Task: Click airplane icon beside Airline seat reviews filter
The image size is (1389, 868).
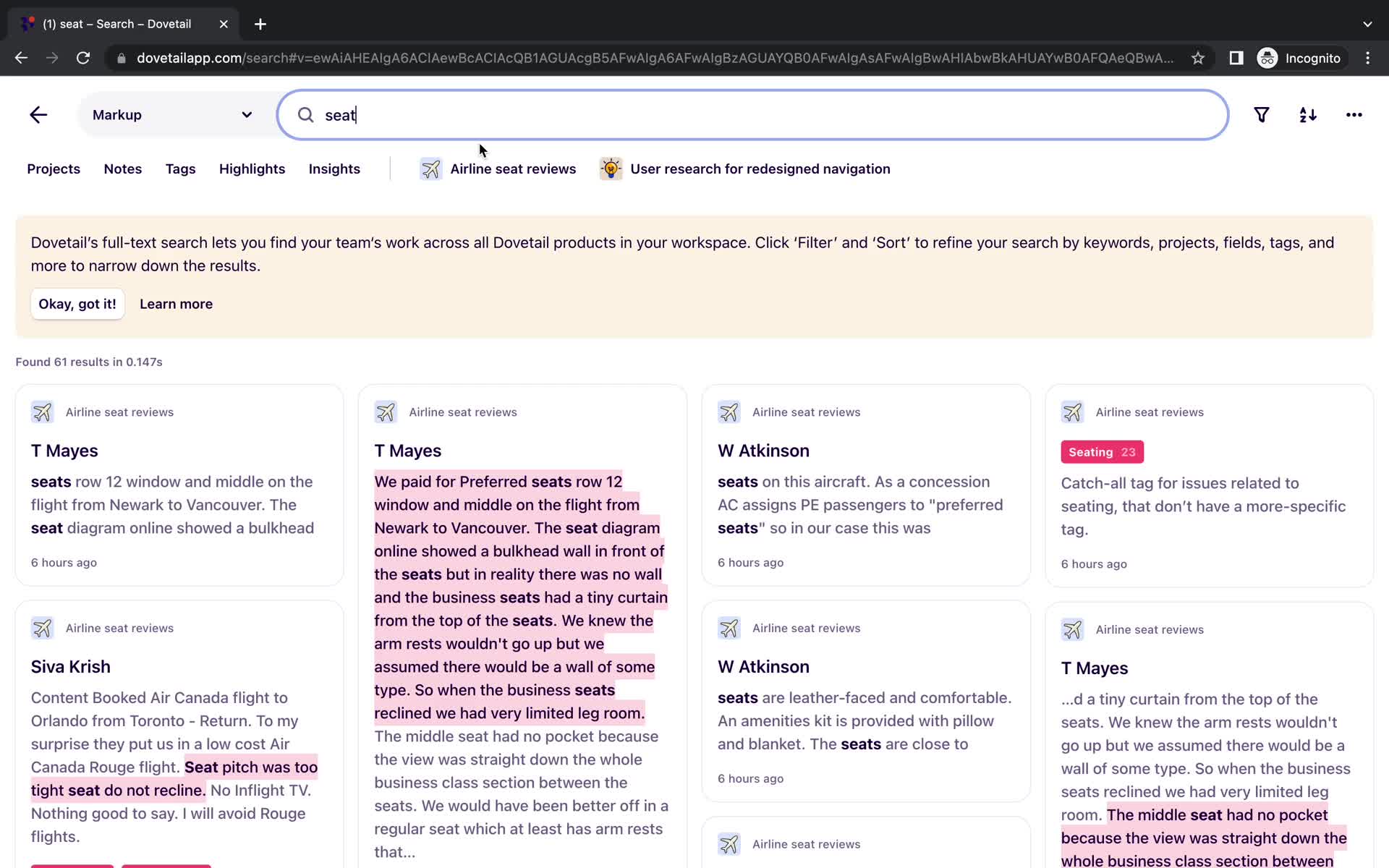Action: (431, 169)
